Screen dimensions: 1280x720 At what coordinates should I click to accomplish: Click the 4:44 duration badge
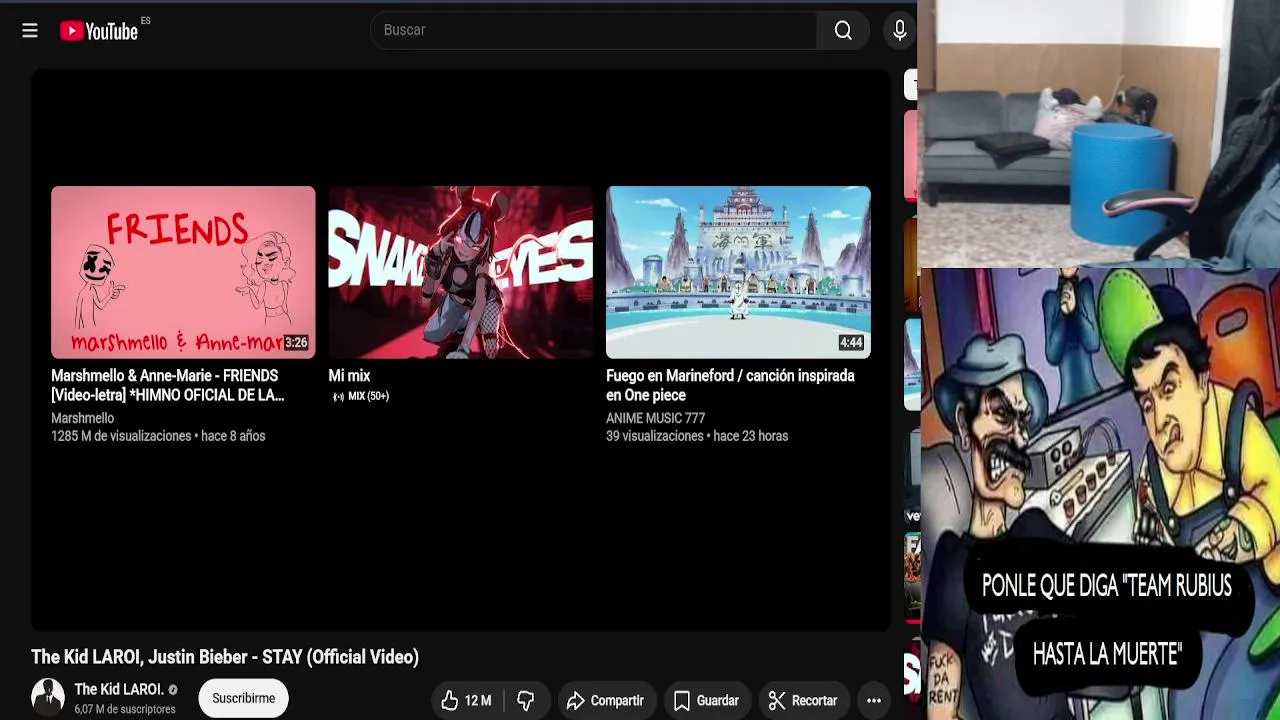851,343
